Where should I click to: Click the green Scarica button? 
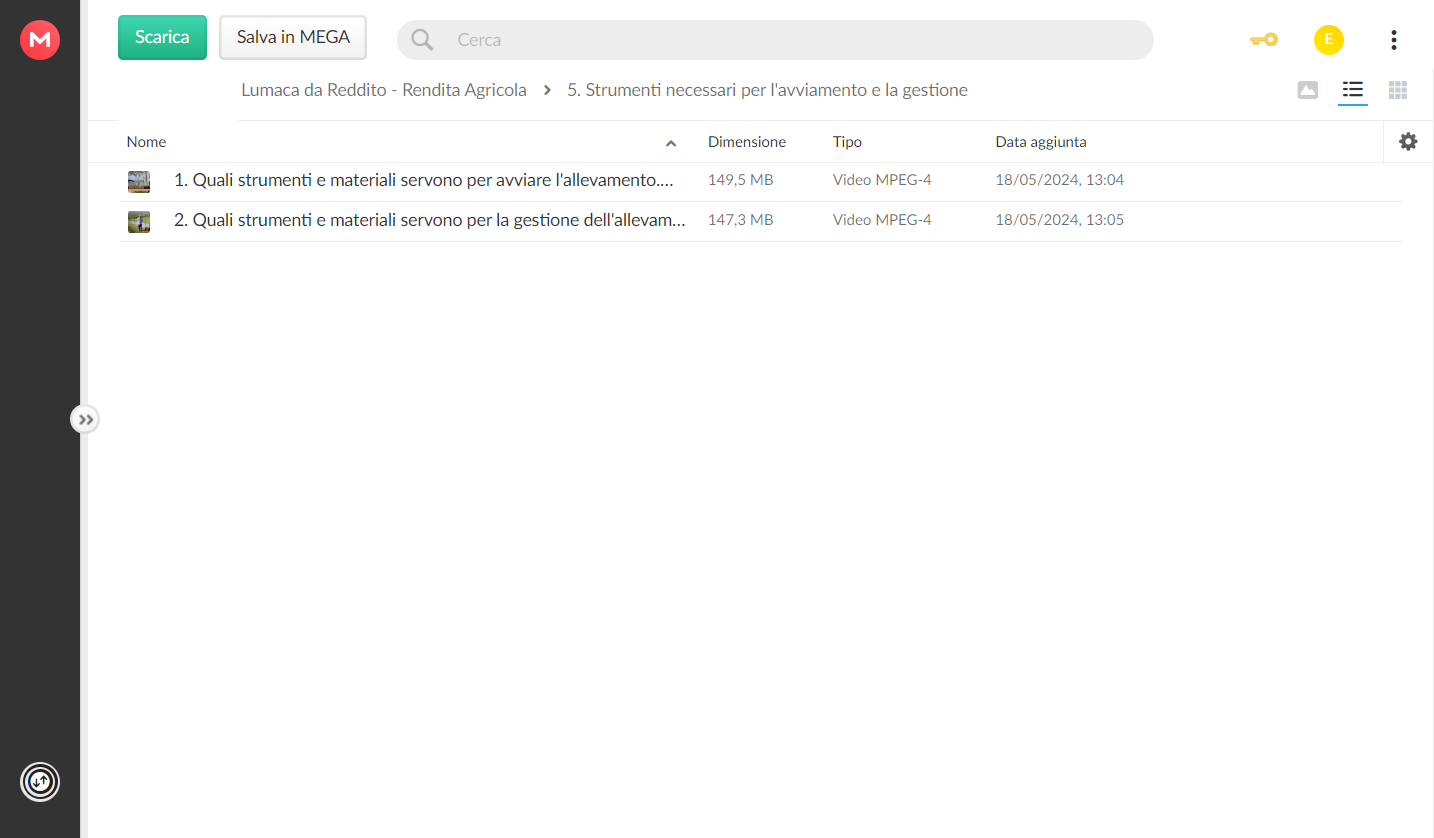coord(162,37)
